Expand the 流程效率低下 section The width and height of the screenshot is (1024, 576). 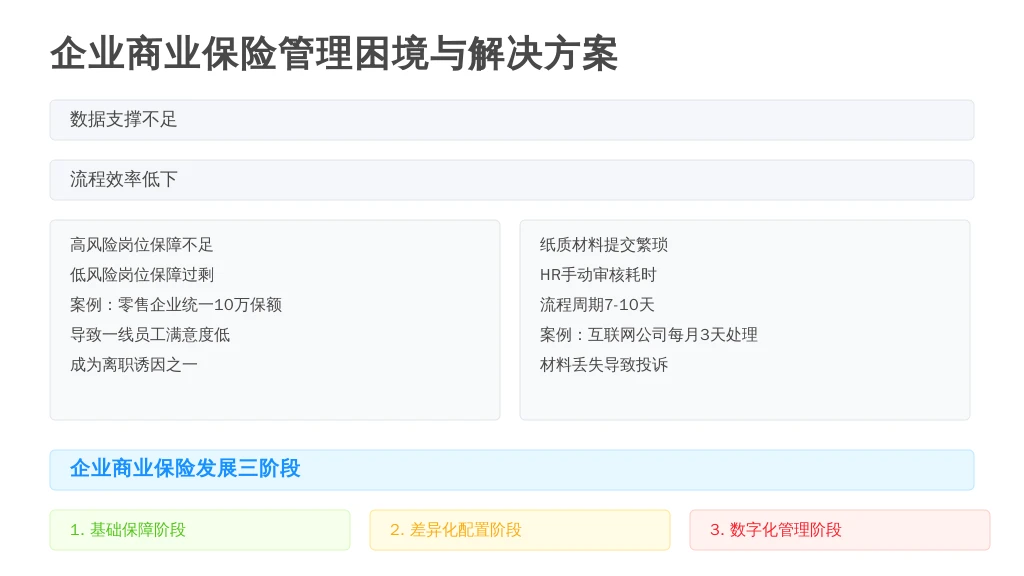512,180
